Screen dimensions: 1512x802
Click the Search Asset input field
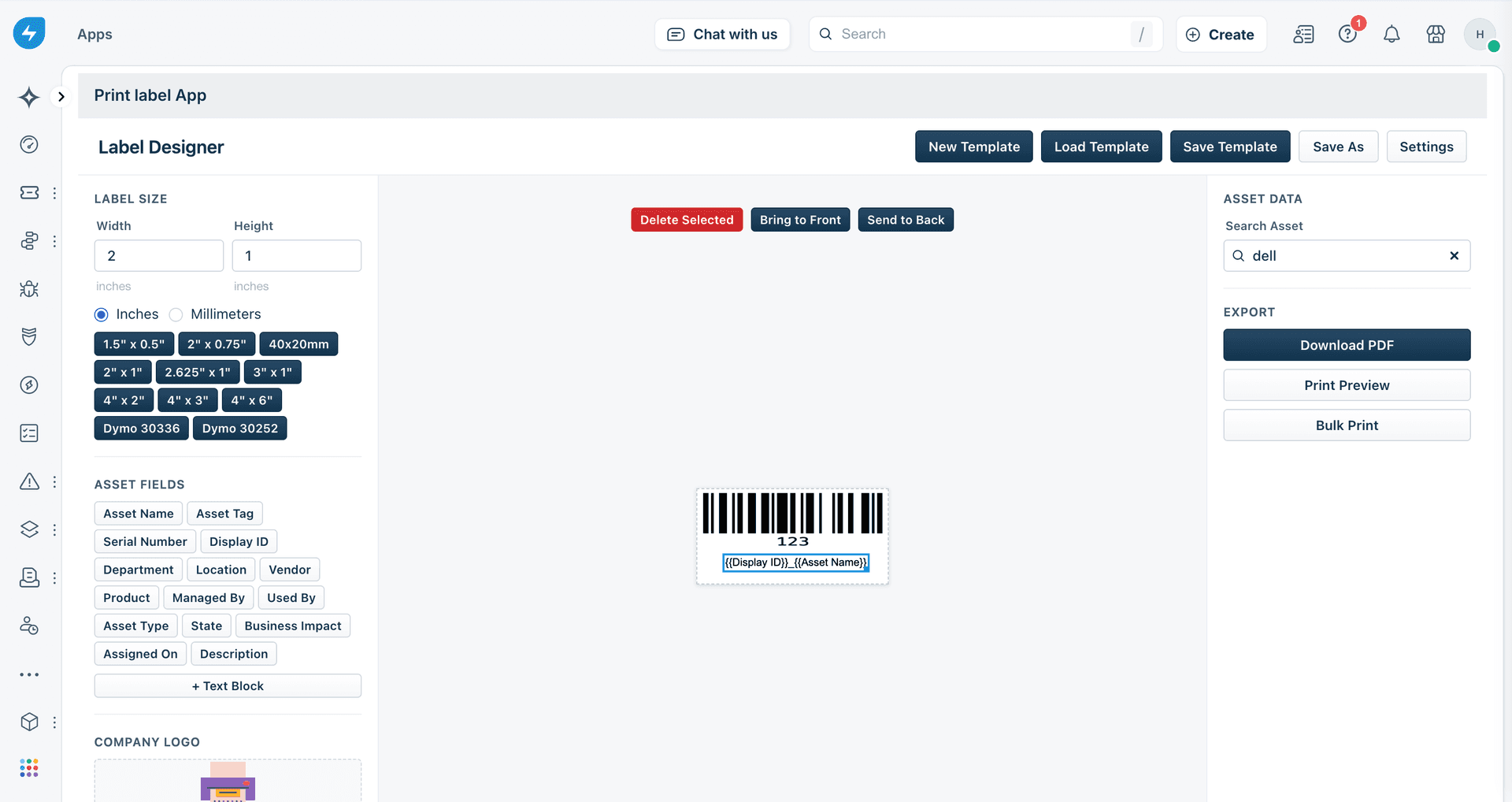[1347, 255]
